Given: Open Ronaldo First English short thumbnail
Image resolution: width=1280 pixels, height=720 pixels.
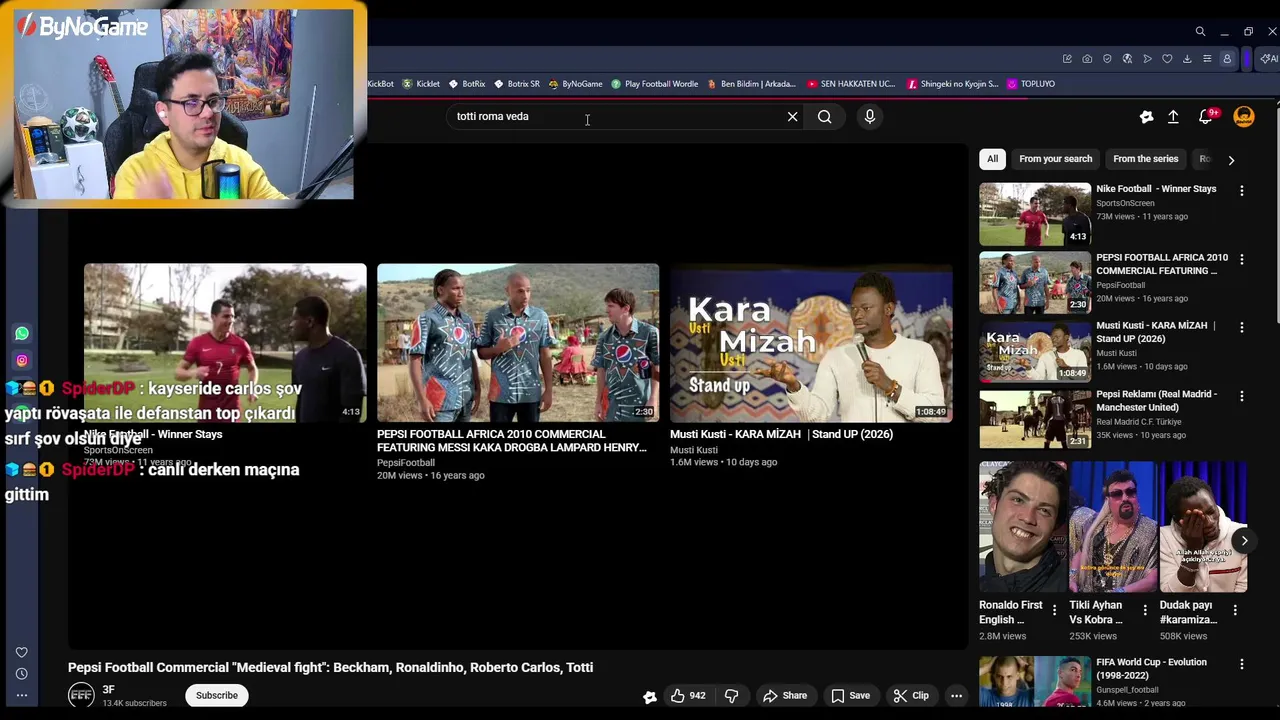Looking at the screenshot, I should pyautogui.click(x=1023, y=527).
